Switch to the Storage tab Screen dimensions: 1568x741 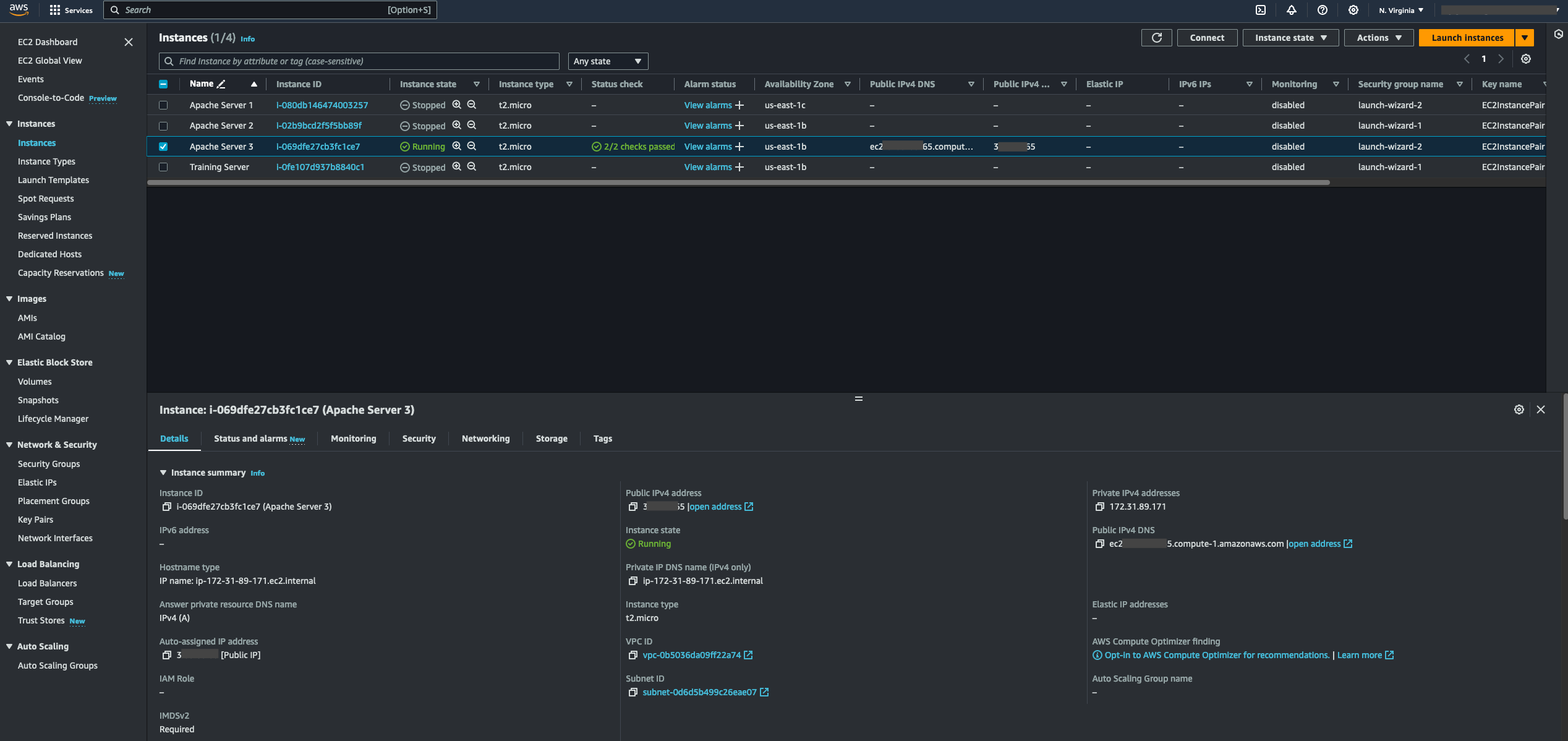(x=552, y=439)
